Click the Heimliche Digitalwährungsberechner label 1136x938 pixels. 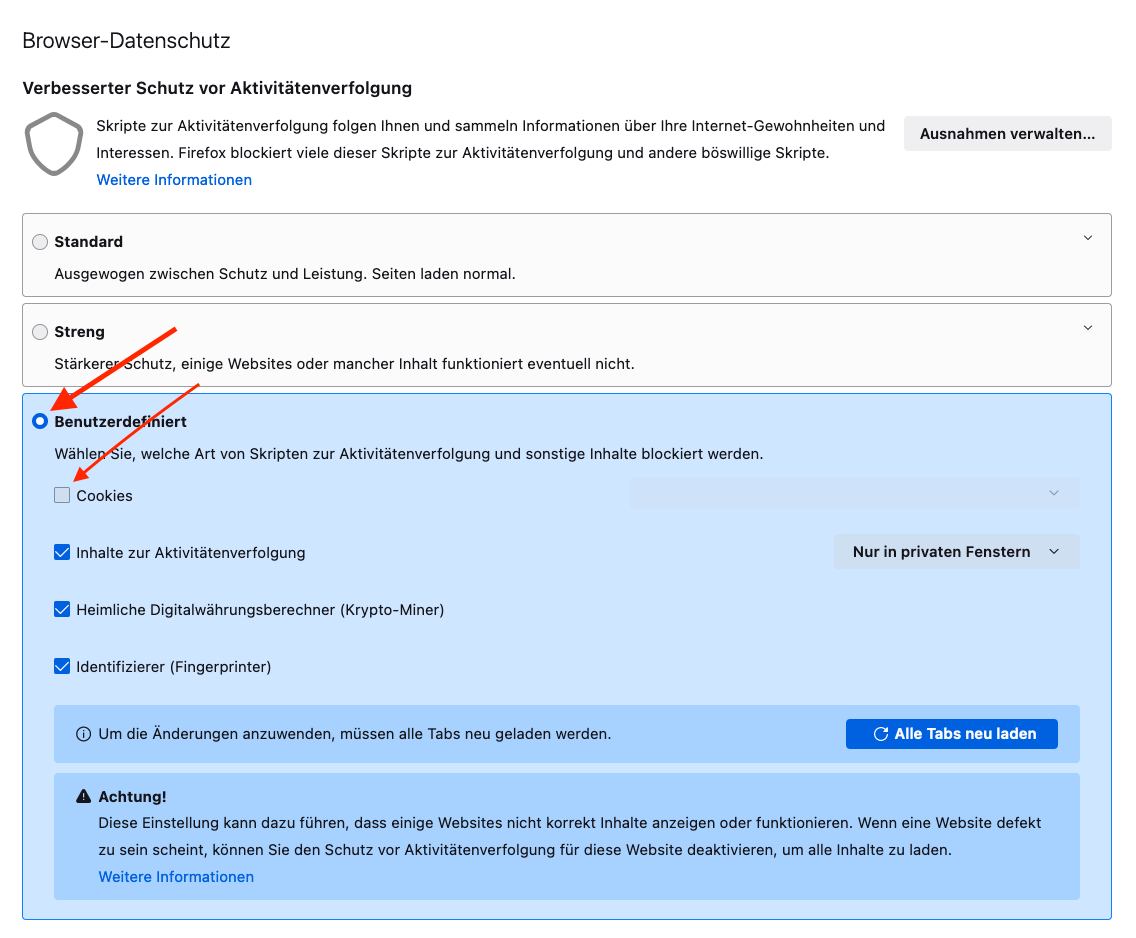click(x=260, y=610)
